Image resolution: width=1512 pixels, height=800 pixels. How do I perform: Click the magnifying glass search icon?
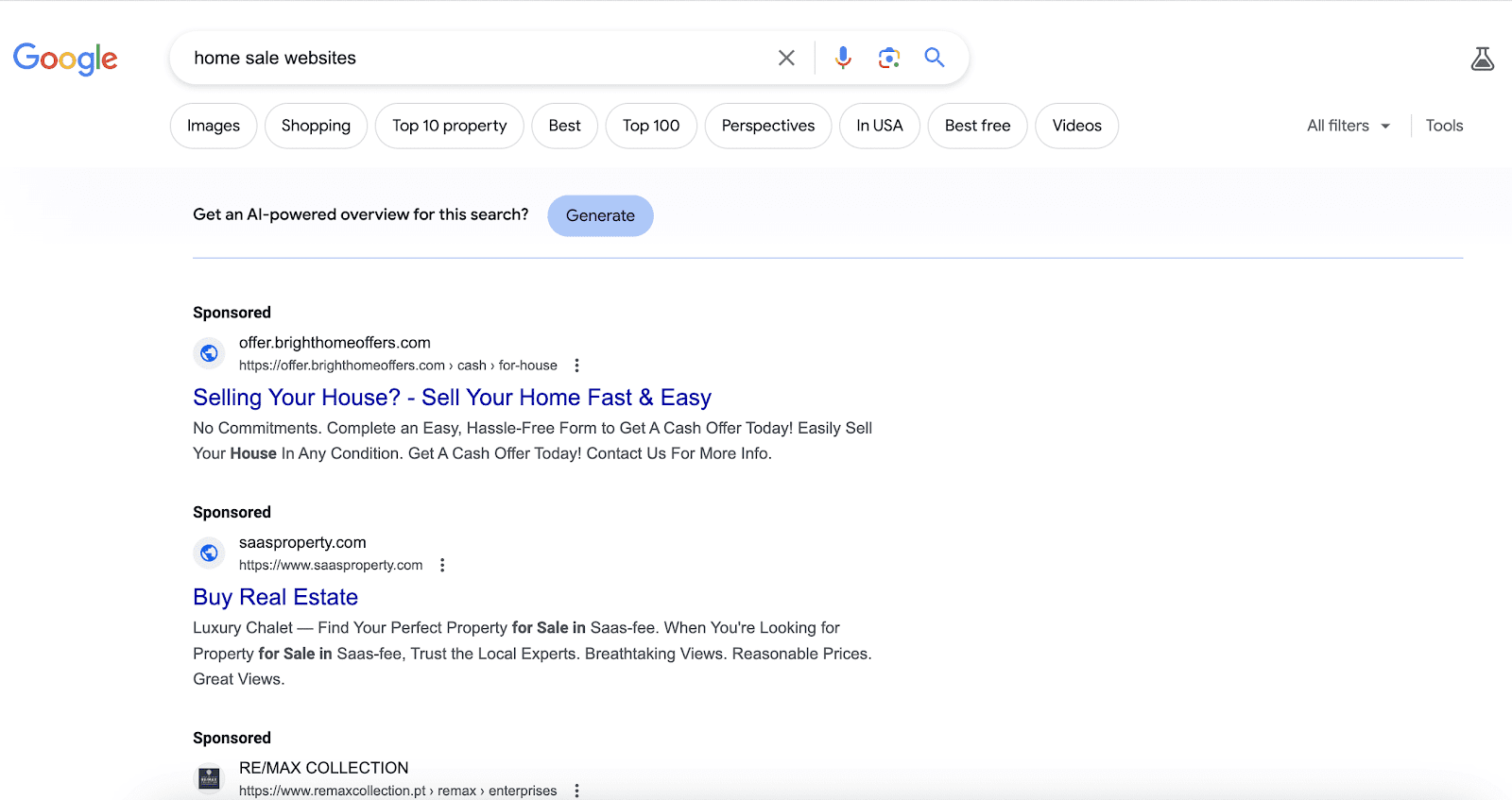[x=935, y=58]
